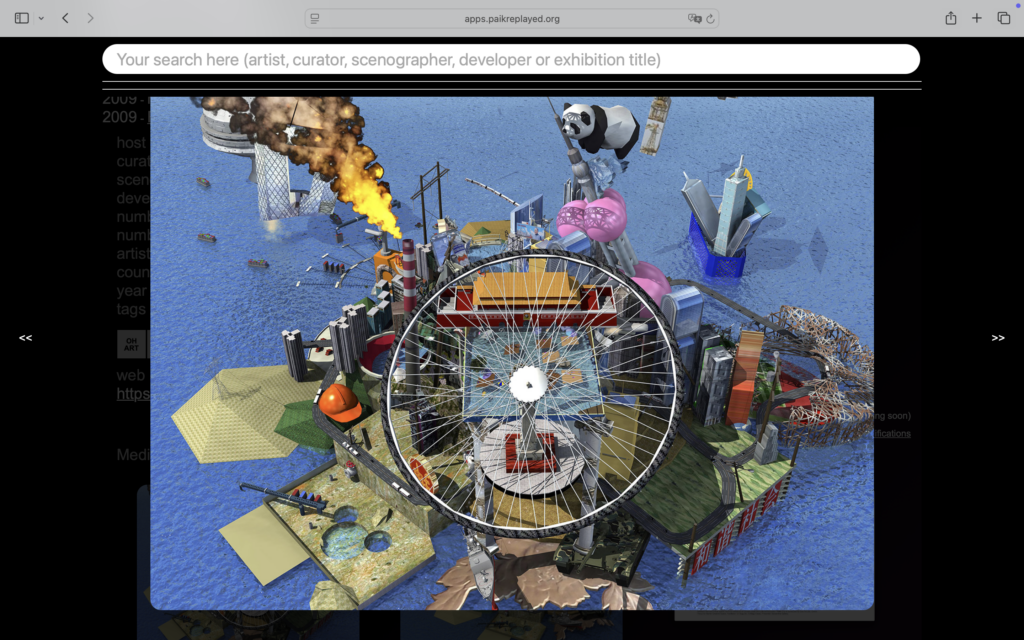This screenshot has width=1024, height=640.
Task: Select the apps.paikreplayed.org address field
Action: (x=511, y=18)
